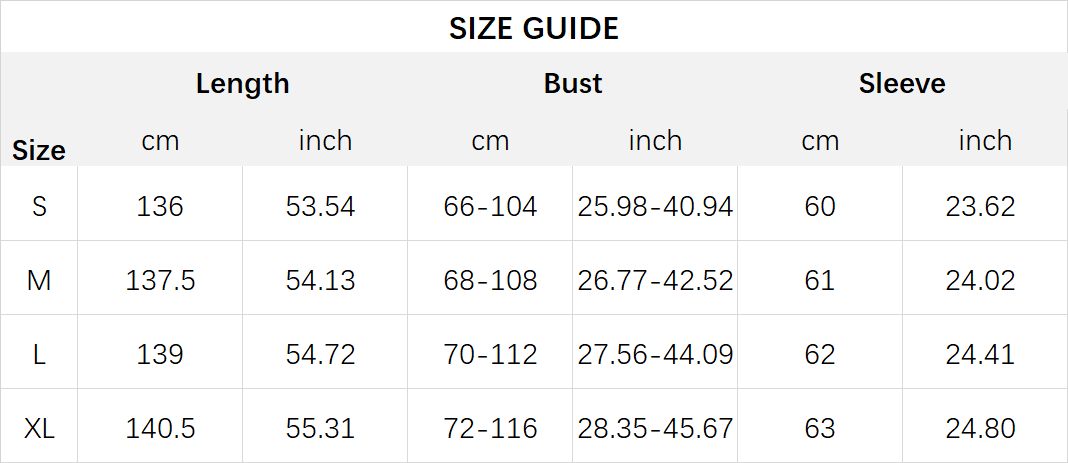
Task: Select the M size row label
Action: click(39, 281)
